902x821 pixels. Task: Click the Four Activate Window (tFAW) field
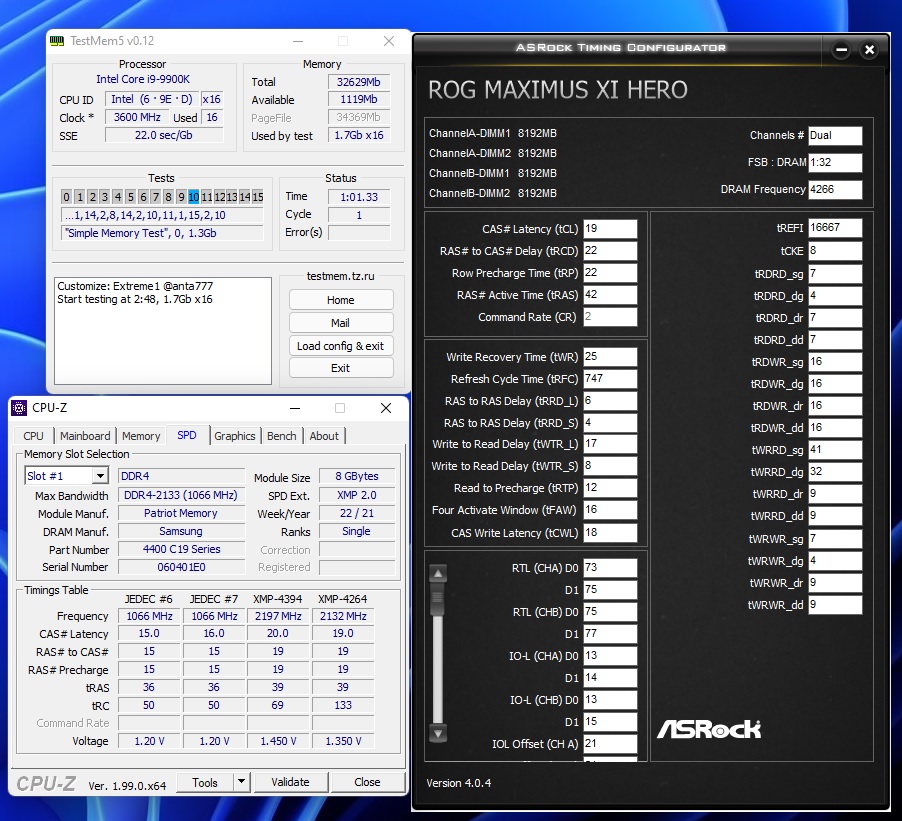point(610,510)
